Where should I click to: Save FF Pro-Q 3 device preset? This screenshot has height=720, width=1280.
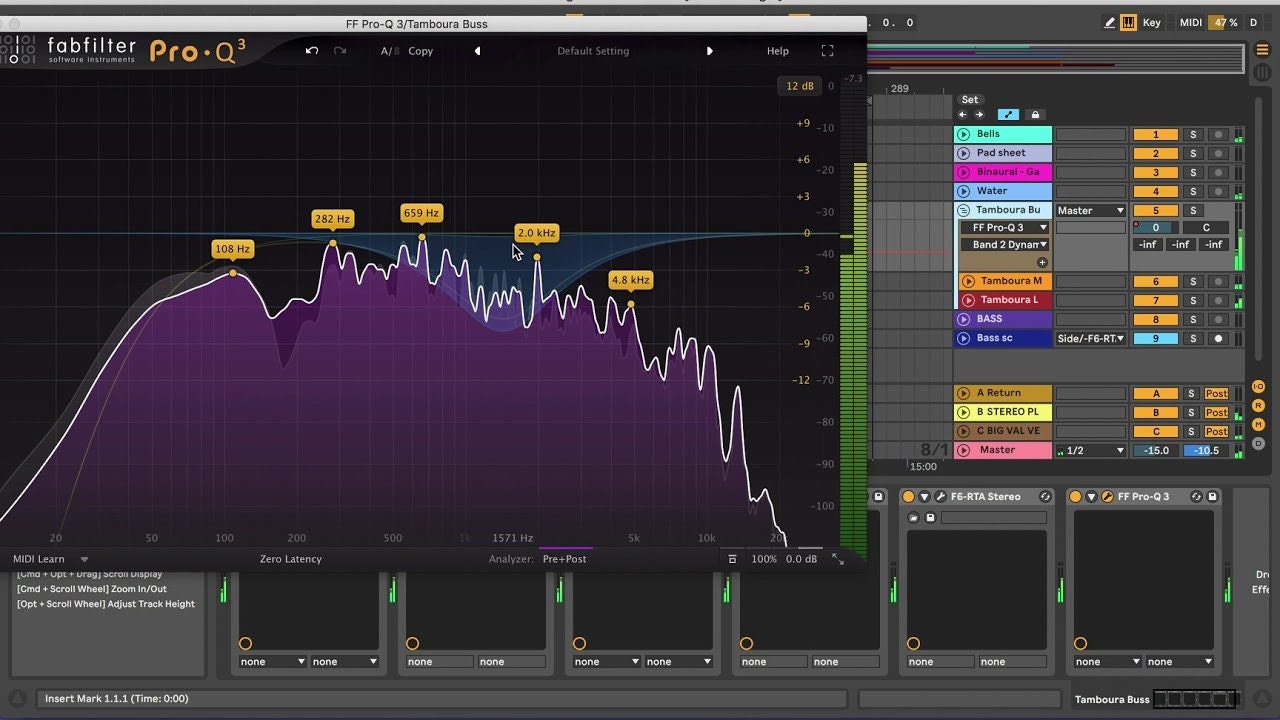point(1212,497)
